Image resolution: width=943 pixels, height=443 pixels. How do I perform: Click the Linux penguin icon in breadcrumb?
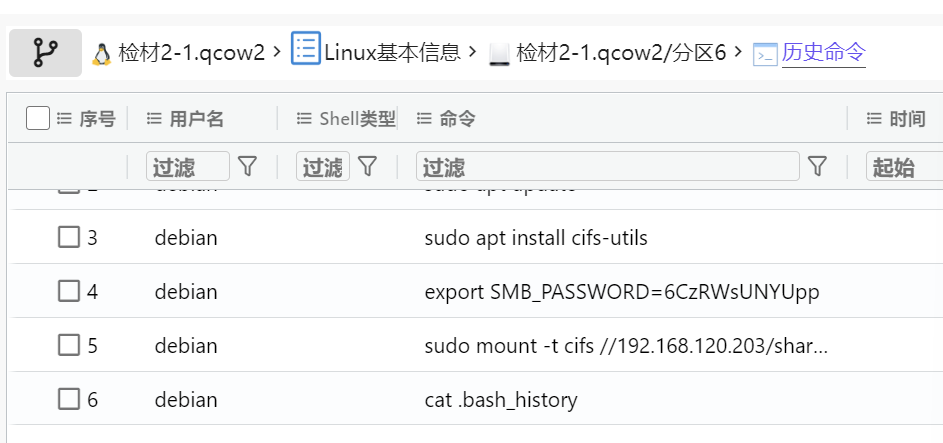click(x=102, y=54)
